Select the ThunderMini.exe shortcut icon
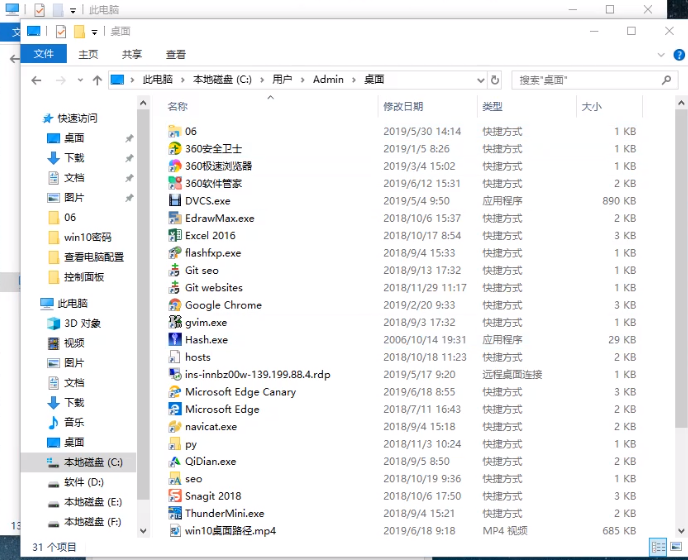The image size is (688, 560). click(175, 513)
